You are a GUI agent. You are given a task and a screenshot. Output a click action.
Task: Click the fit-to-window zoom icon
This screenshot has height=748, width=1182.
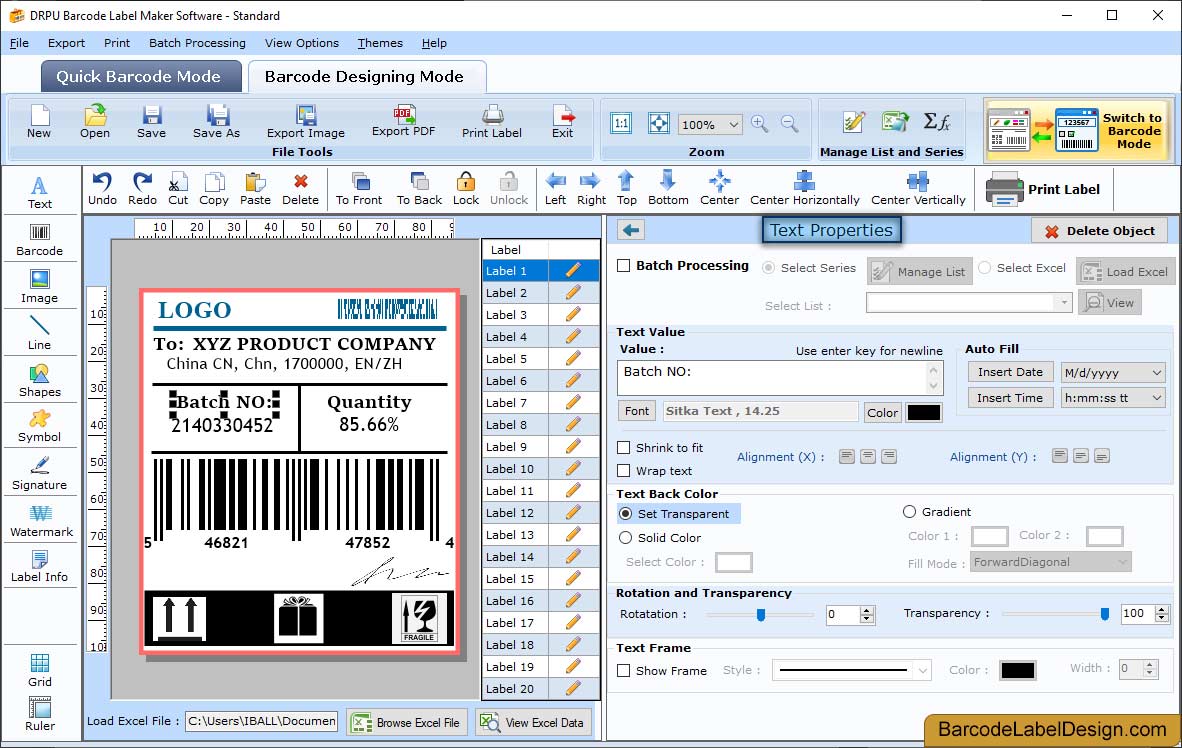(x=659, y=124)
